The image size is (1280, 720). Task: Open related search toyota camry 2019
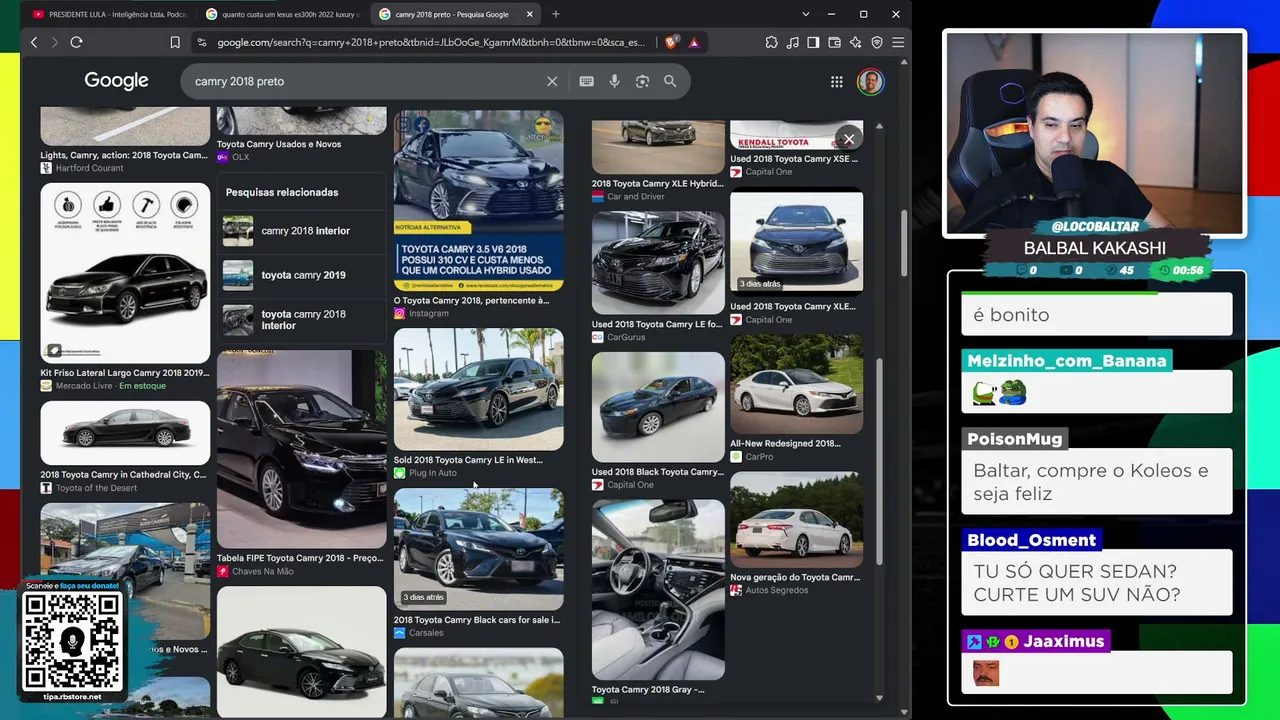click(302, 275)
